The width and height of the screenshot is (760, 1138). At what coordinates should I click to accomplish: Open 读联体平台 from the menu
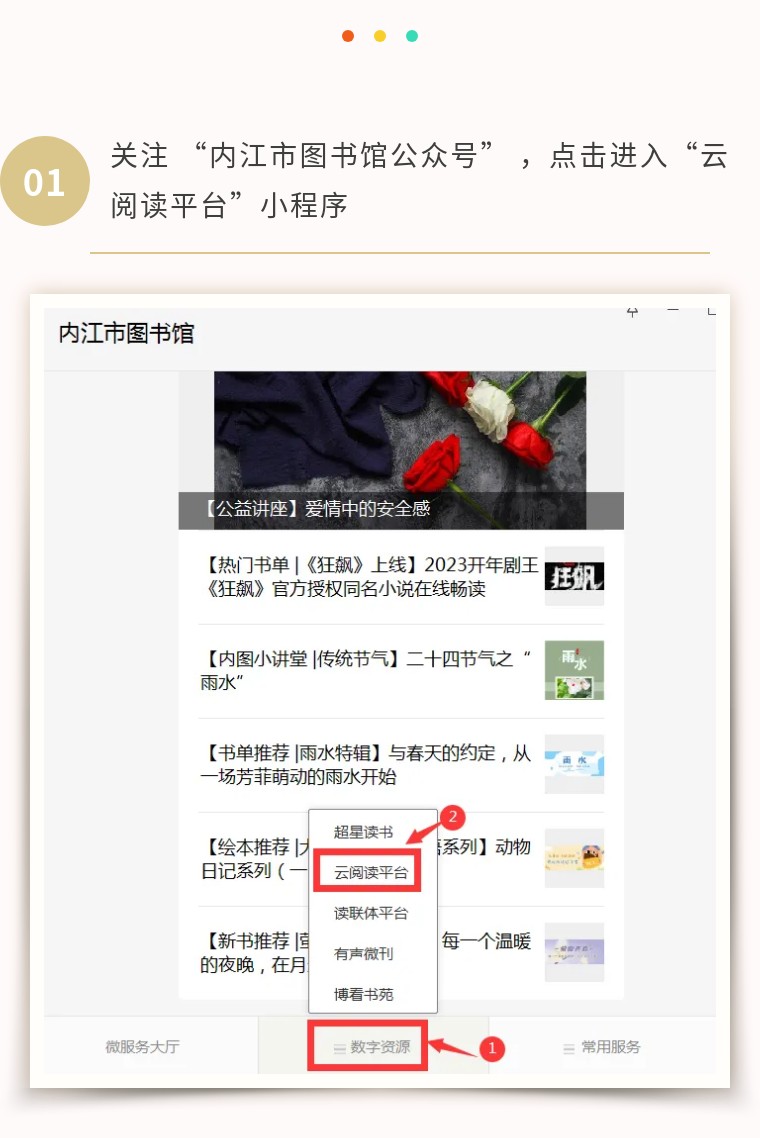pos(371,913)
